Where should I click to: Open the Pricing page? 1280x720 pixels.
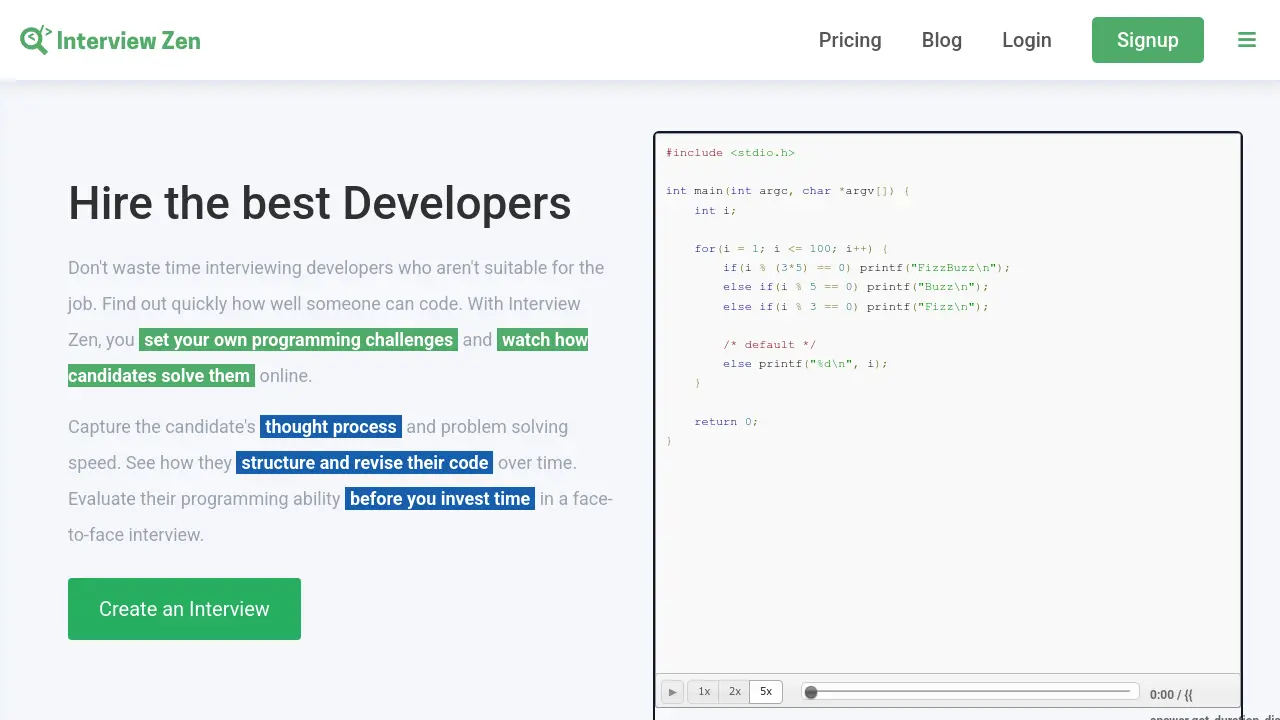click(850, 40)
